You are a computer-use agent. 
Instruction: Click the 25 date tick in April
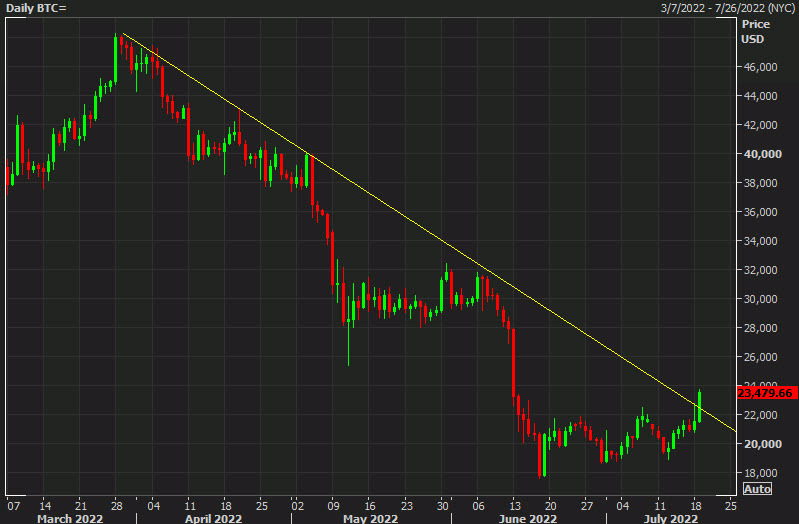coord(261,506)
